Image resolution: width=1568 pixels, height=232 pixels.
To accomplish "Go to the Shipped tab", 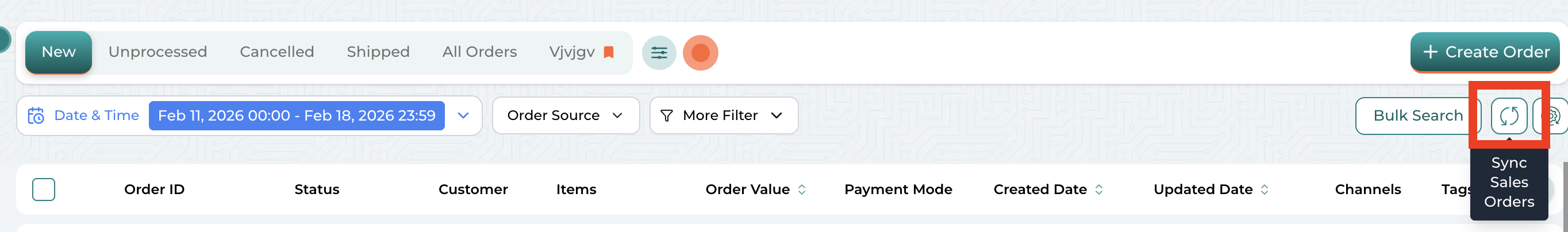I will [x=378, y=52].
